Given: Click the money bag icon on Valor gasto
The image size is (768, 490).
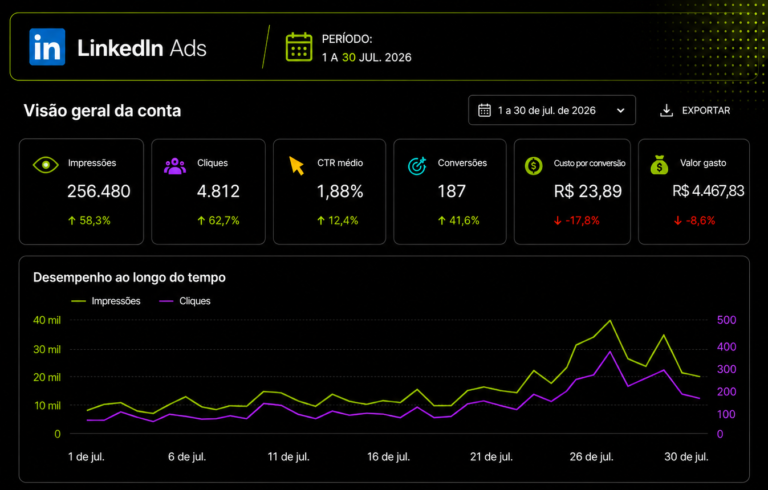Looking at the screenshot, I should click(659, 165).
